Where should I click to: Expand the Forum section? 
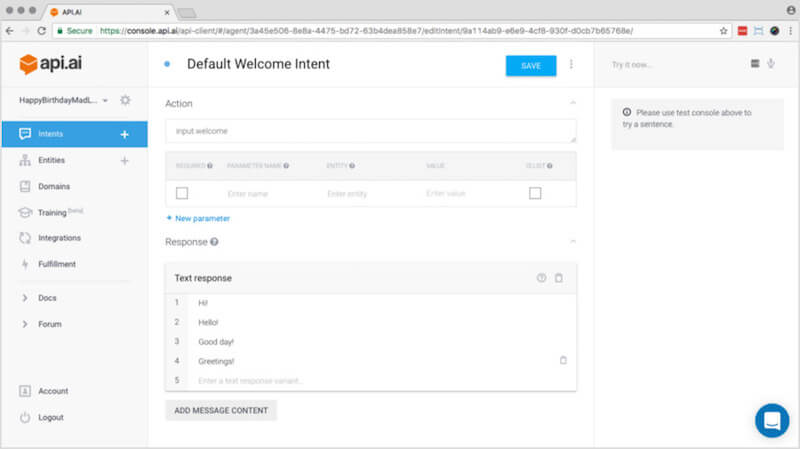pos(49,324)
